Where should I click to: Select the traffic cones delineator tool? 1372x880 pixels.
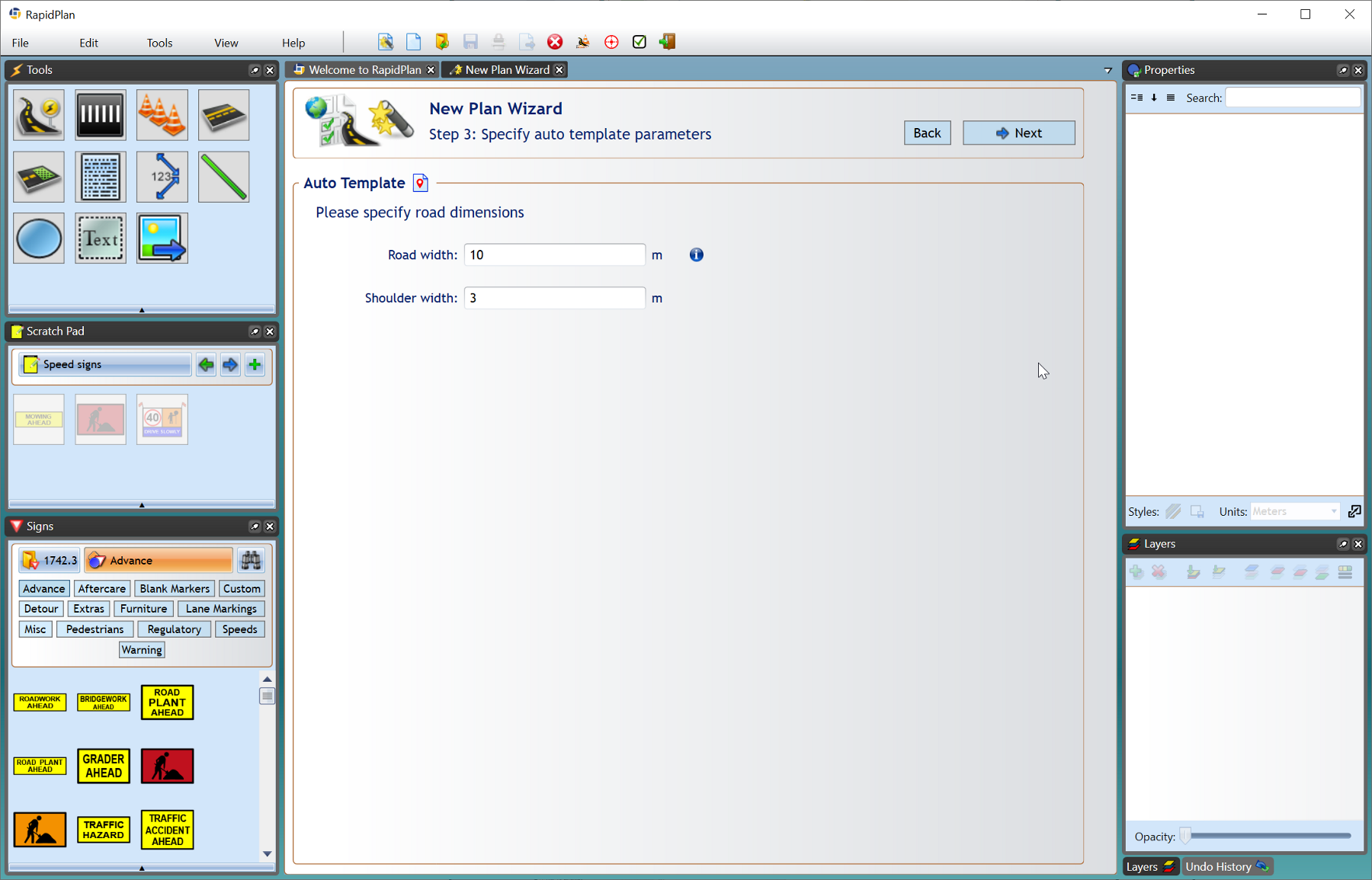162,115
